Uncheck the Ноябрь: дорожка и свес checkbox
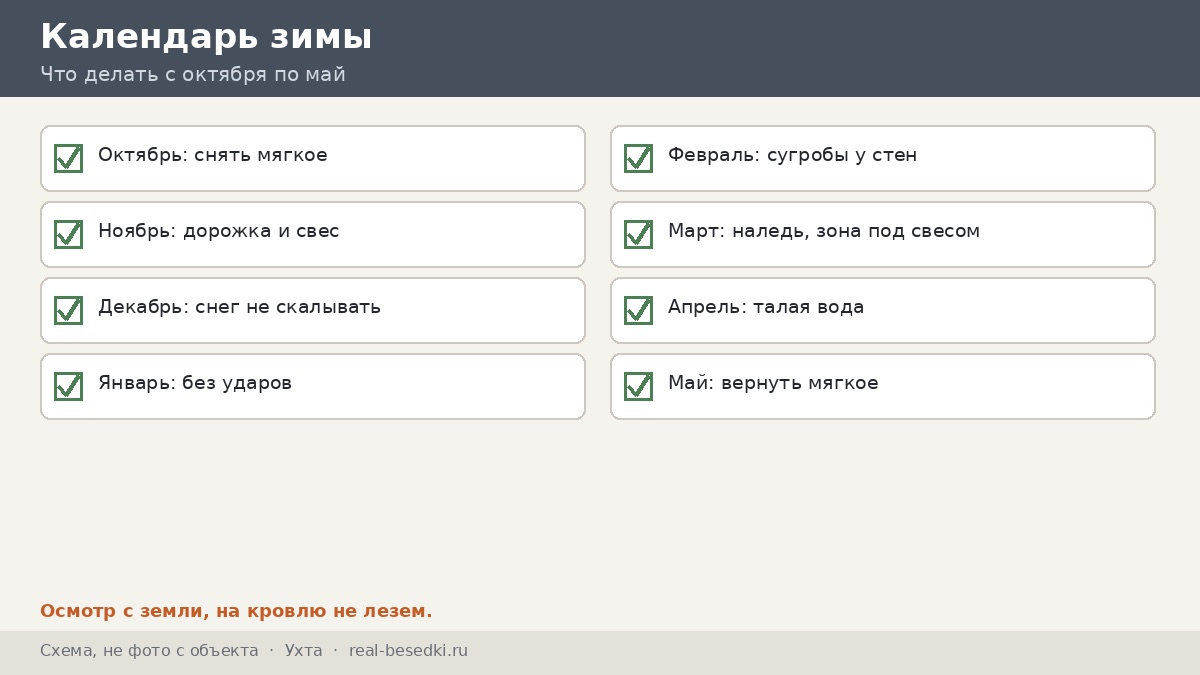The width and height of the screenshot is (1200, 675). coord(68,234)
